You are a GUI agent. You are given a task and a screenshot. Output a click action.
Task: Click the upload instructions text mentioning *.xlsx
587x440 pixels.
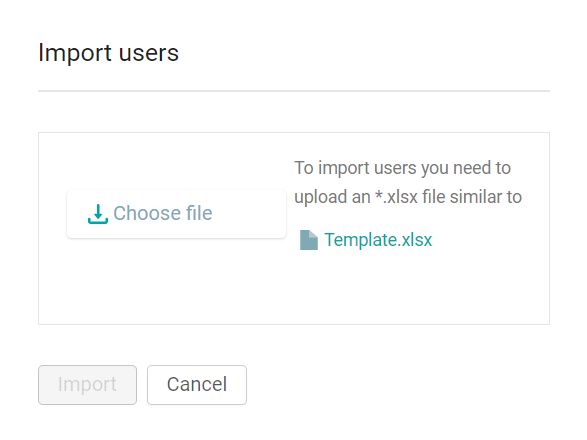pos(408,182)
